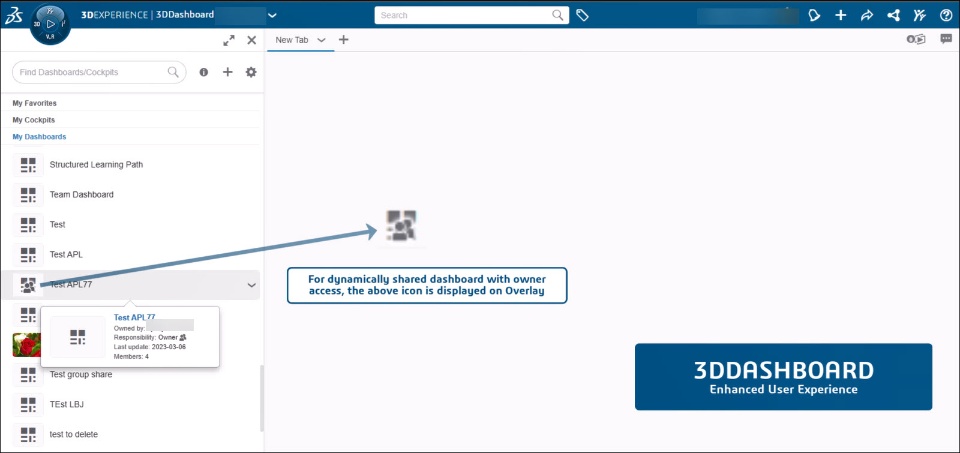Click the Find Dashboards/Cockpits field
The height and width of the screenshot is (453, 960).
pyautogui.click(x=99, y=72)
